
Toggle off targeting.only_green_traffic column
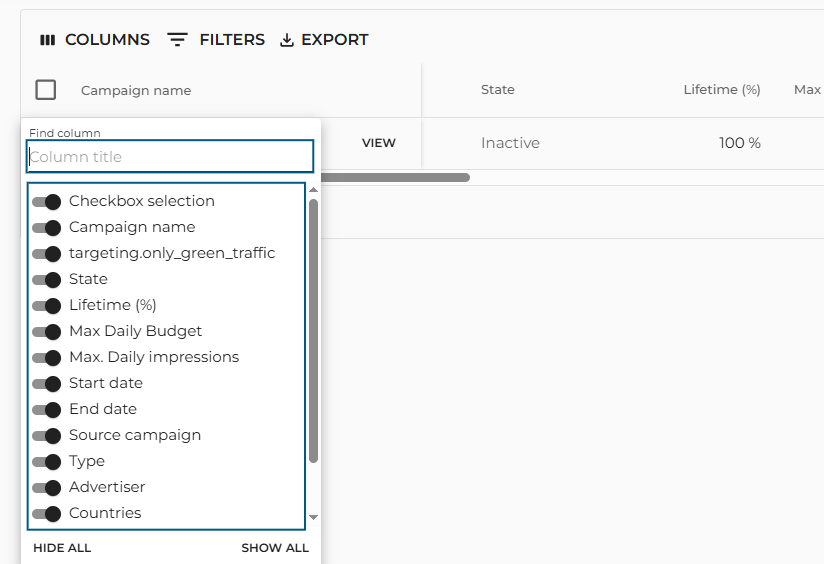click(x=47, y=254)
